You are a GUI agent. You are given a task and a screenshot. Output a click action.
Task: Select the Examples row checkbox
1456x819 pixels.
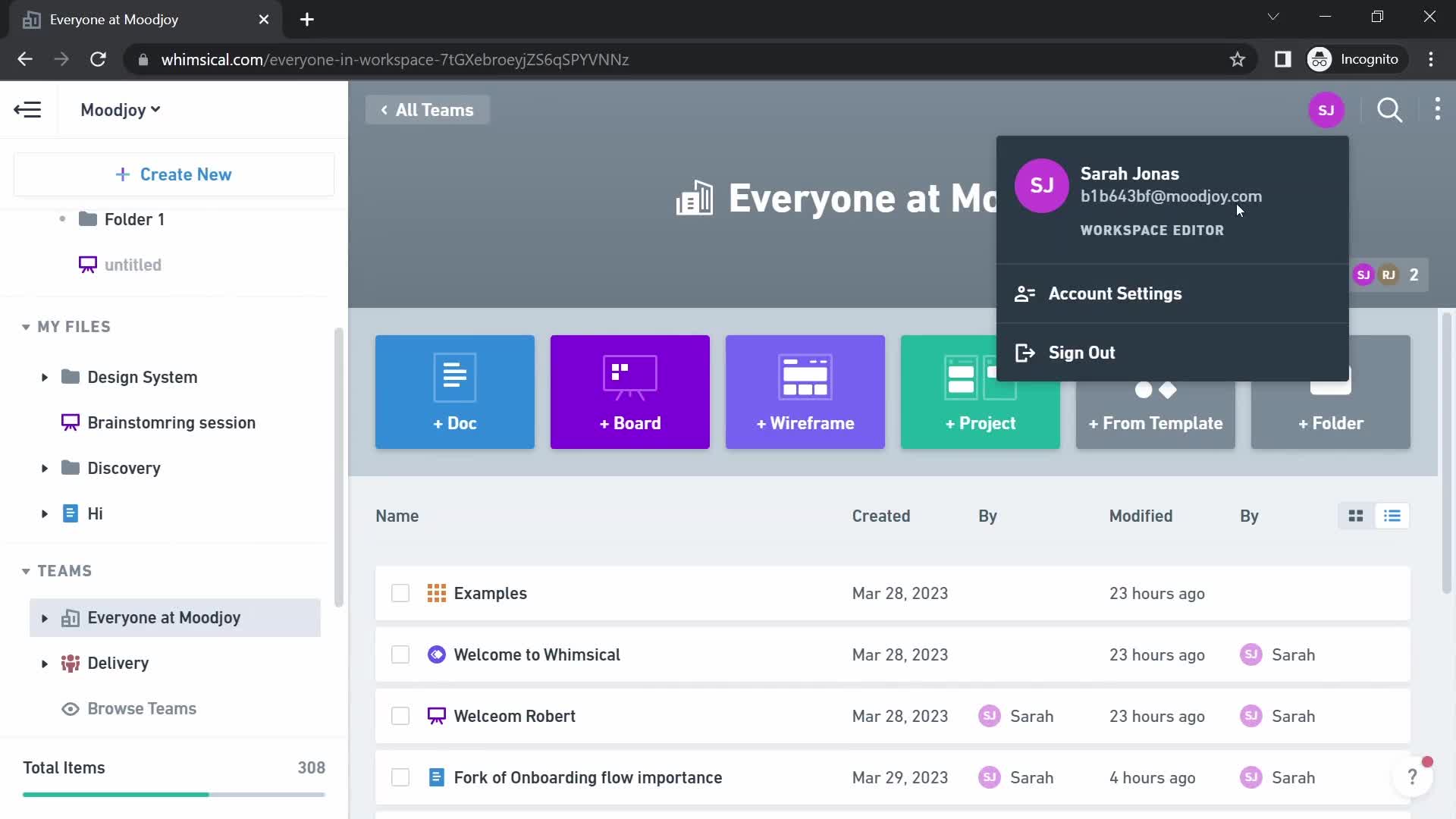tap(400, 593)
